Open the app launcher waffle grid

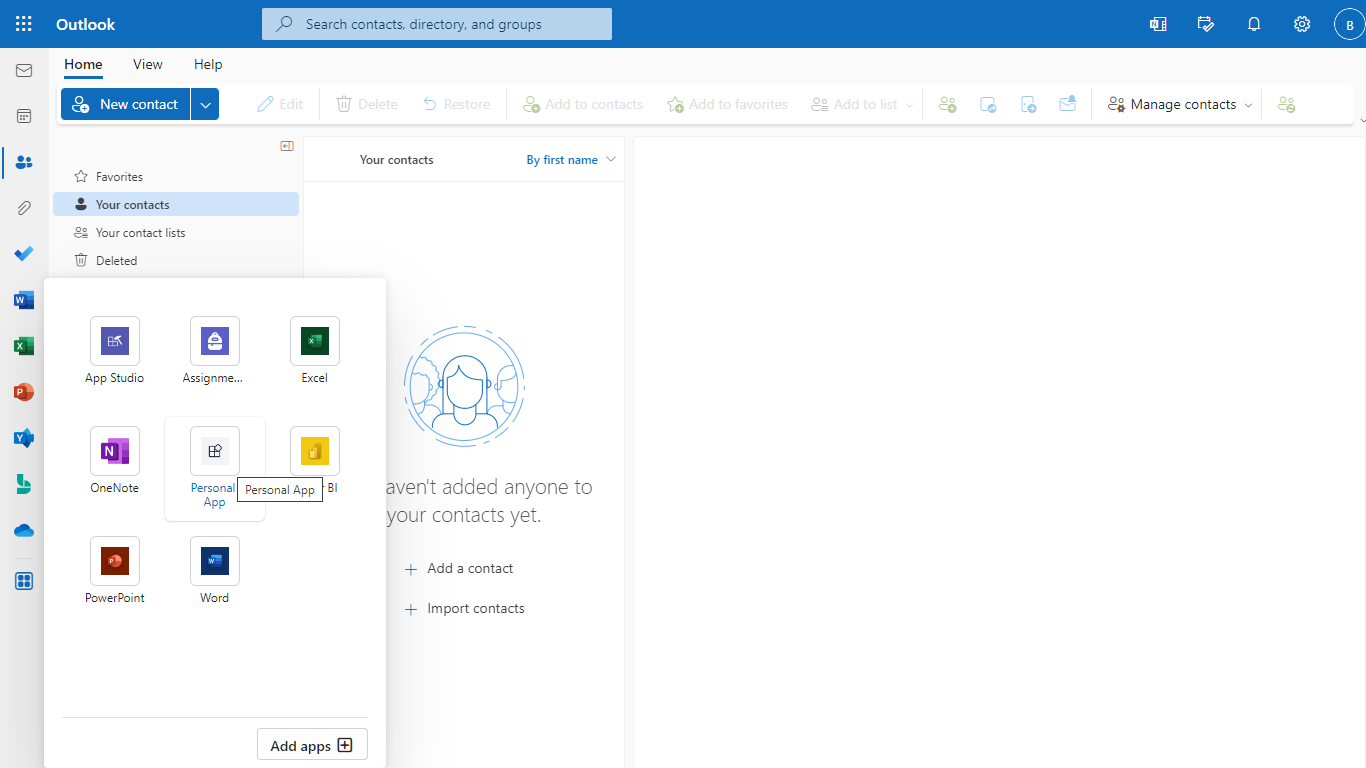pos(24,24)
